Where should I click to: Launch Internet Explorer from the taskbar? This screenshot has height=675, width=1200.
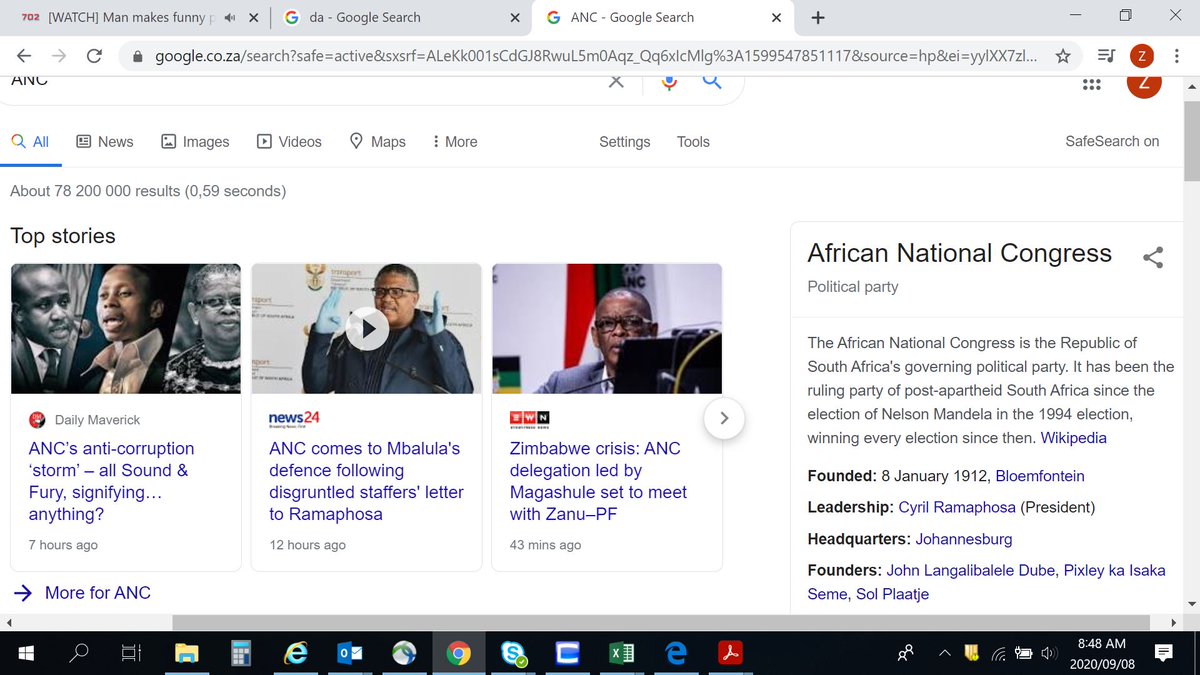(x=295, y=653)
